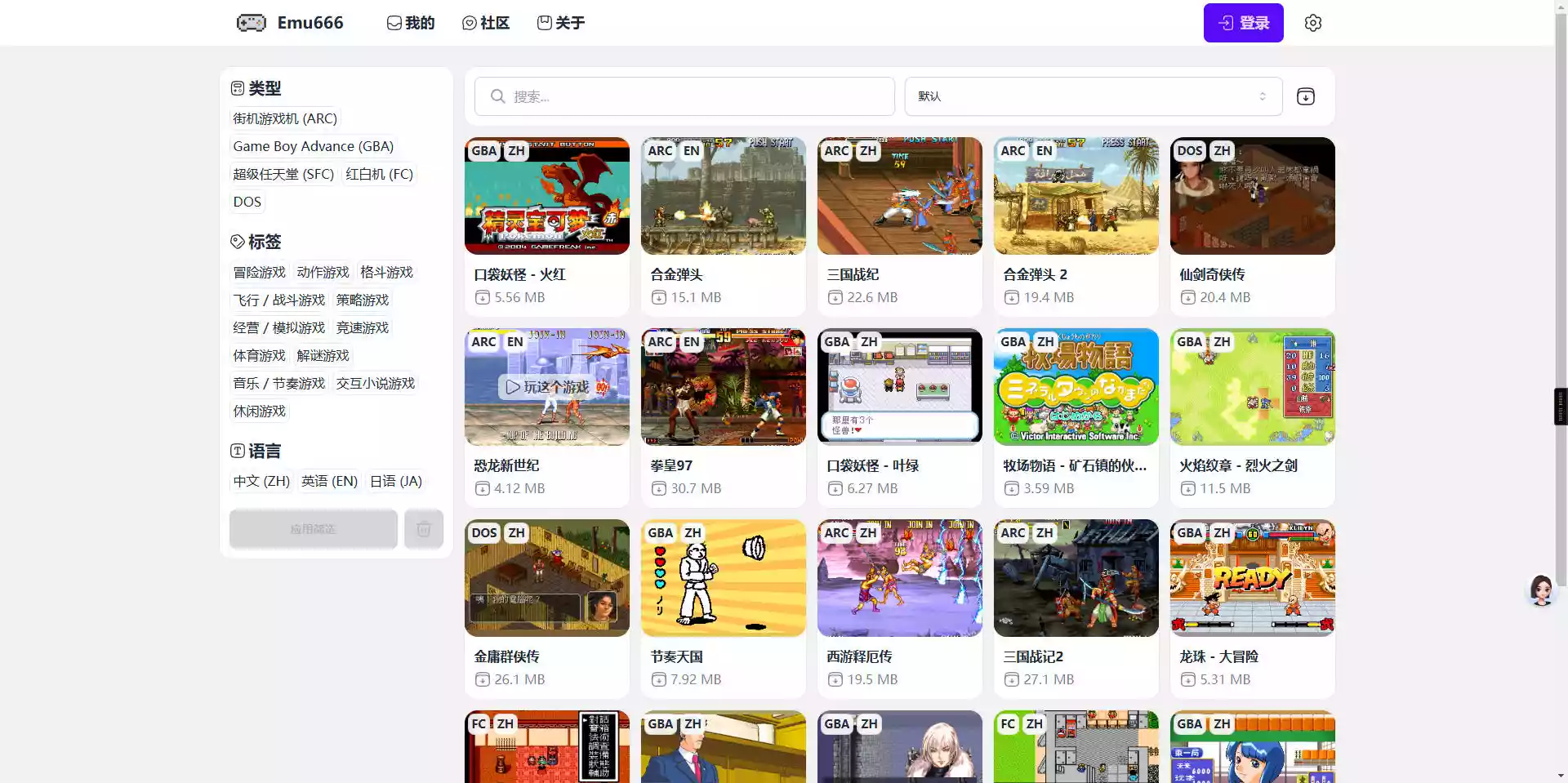Click the download icon next to 6.27 MB
The width and height of the screenshot is (1568, 783).
click(x=835, y=489)
